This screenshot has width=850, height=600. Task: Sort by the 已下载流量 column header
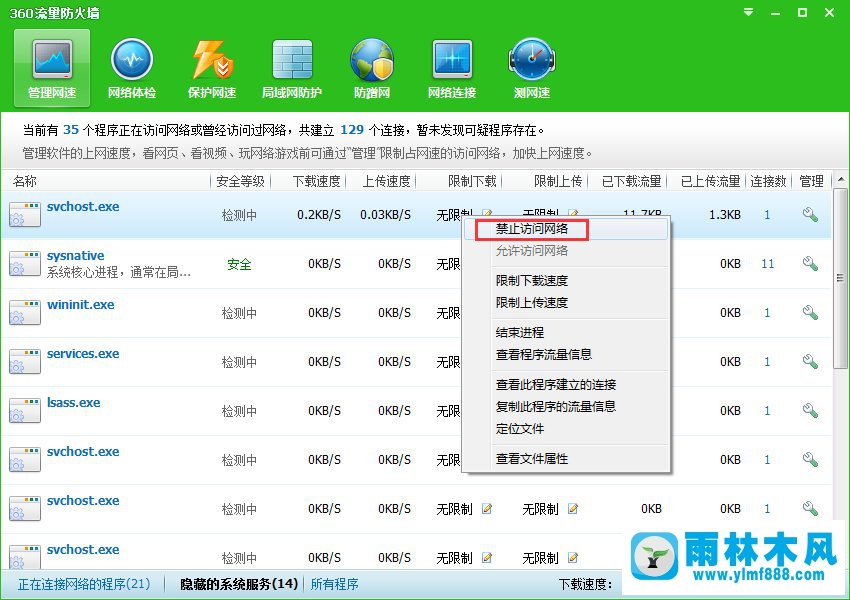632,181
